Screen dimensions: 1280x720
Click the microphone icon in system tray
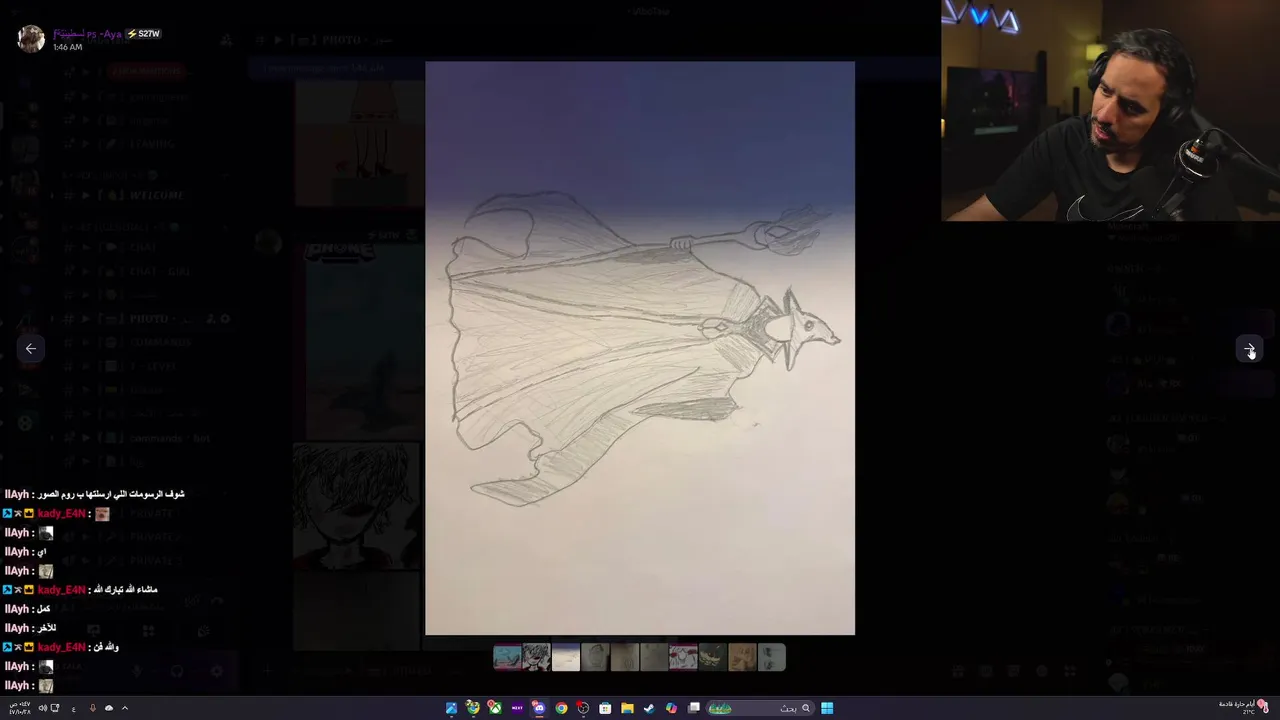tap(93, 708)
